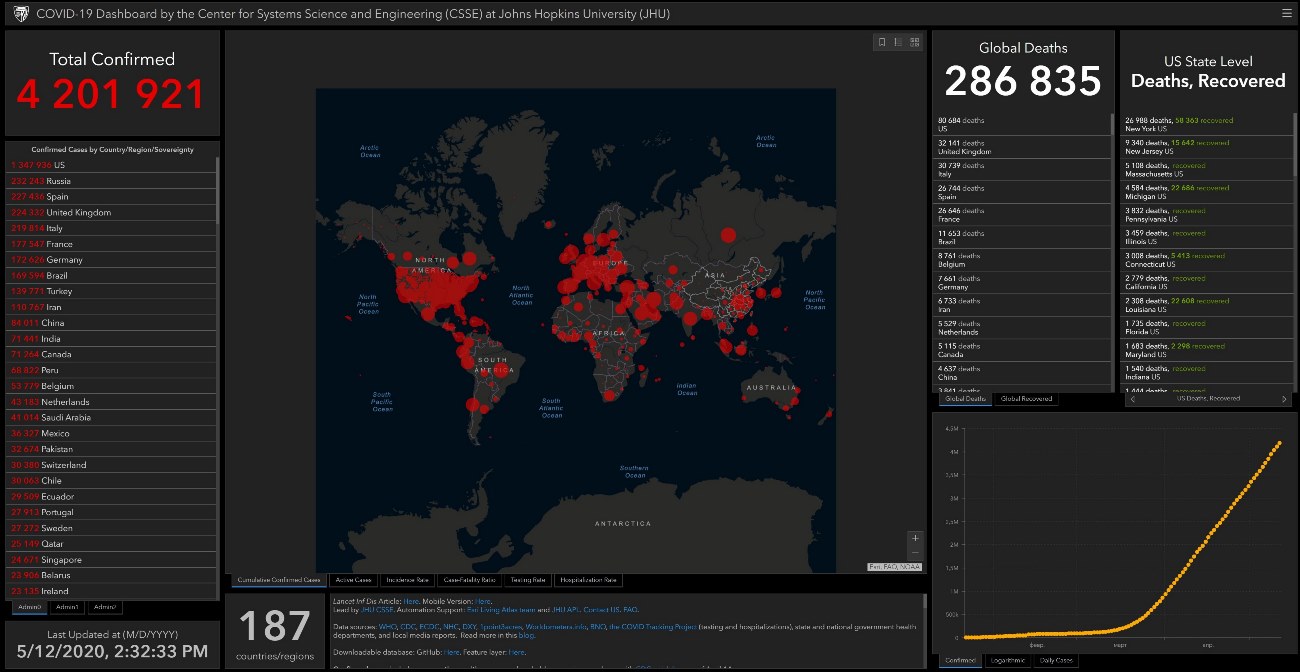Go to next US state panel arrow

click(x=1285, y=399)
